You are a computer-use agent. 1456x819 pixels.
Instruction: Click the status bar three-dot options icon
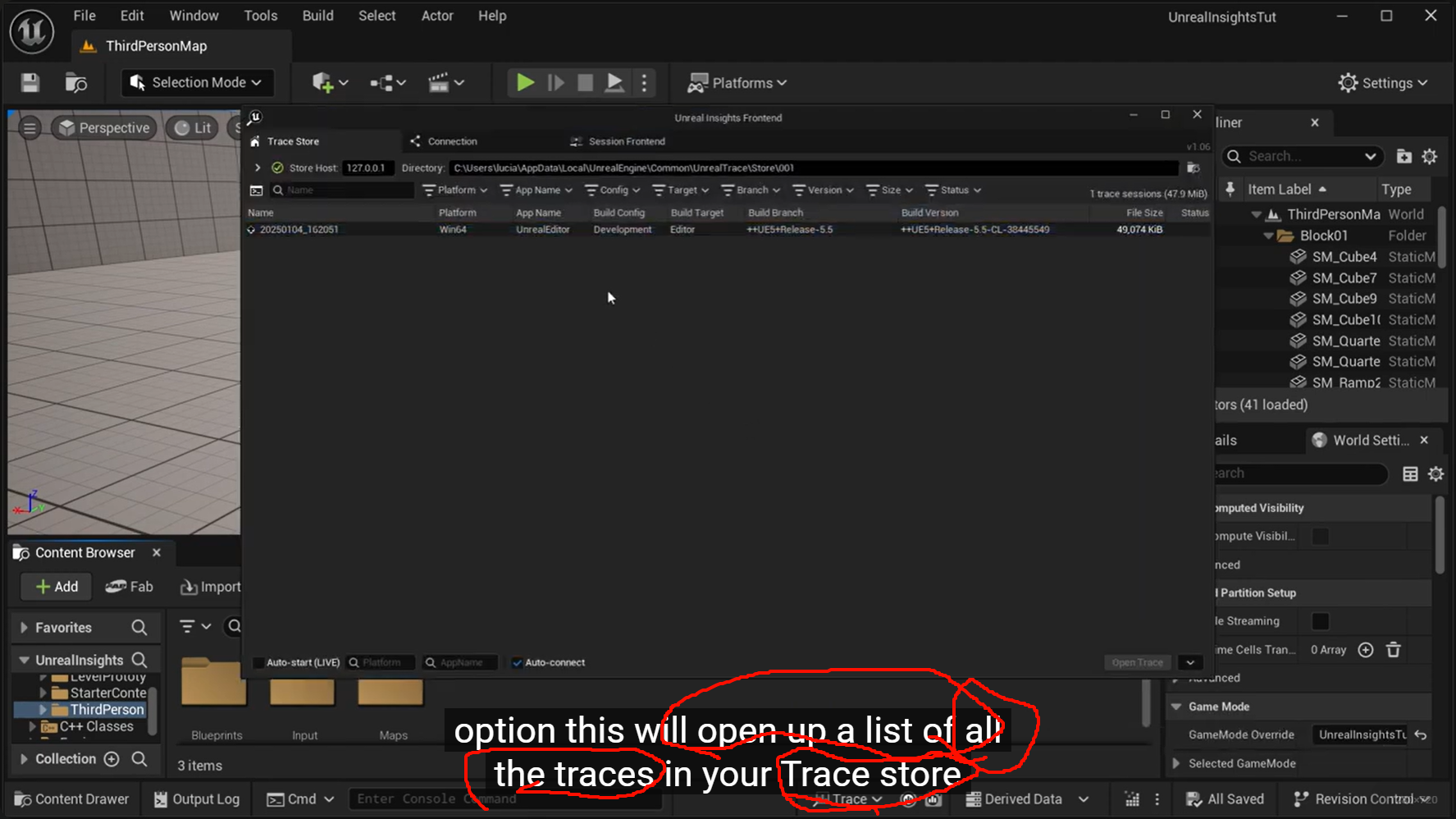[x=1157, y=799]
